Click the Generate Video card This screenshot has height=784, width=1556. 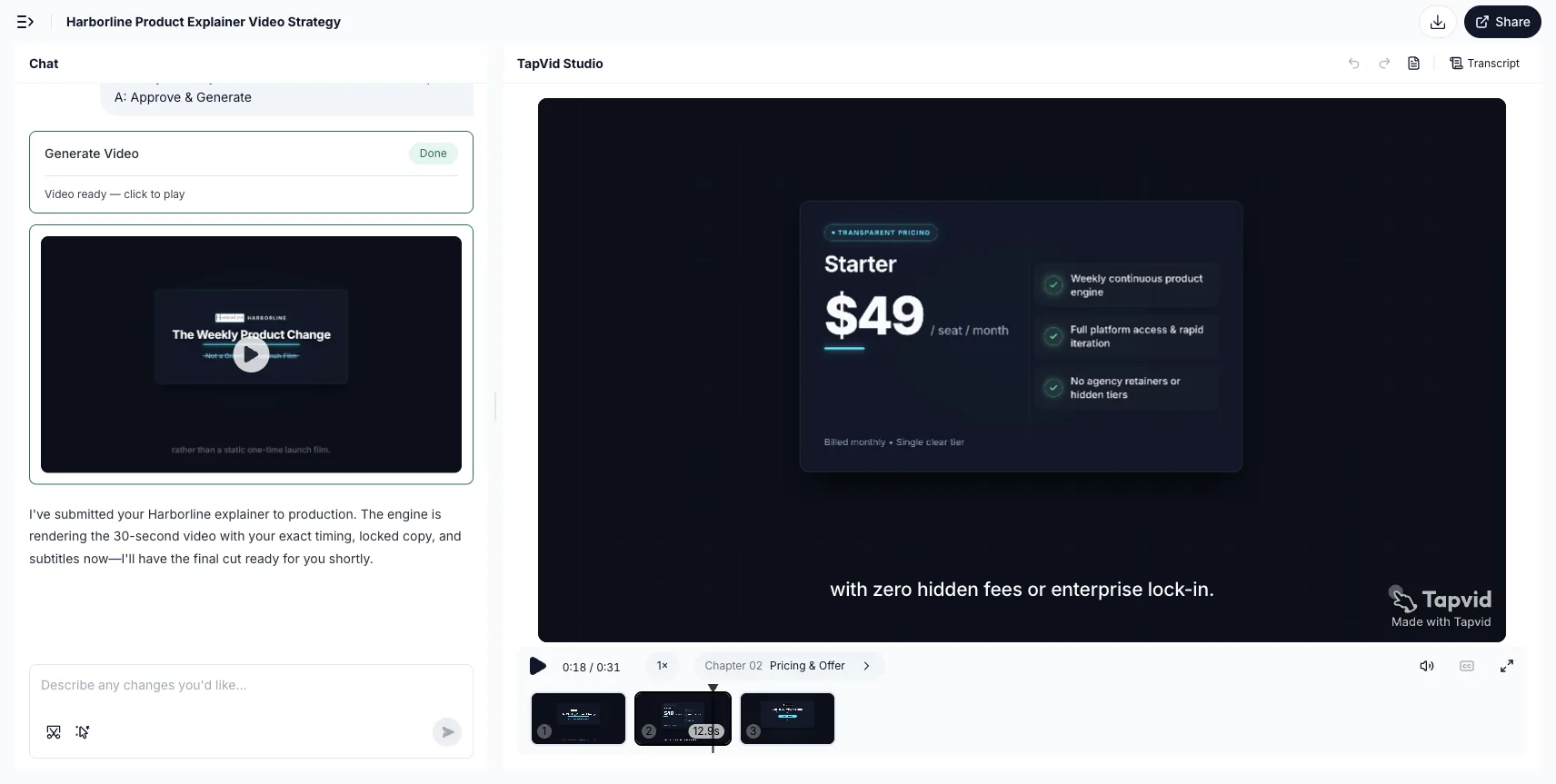[x=251, y=172]
